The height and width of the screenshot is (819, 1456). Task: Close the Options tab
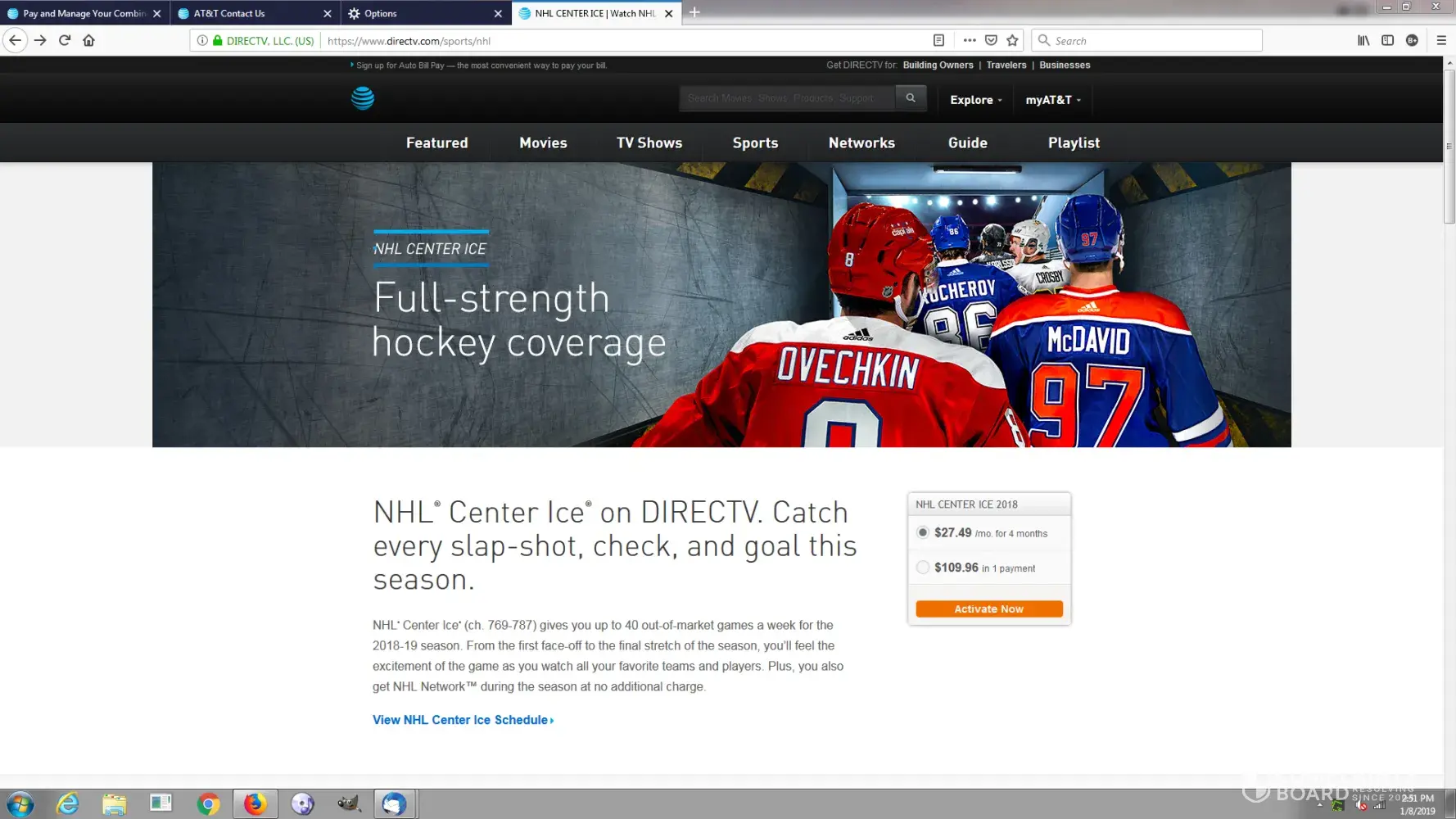[x=498, y=13]
